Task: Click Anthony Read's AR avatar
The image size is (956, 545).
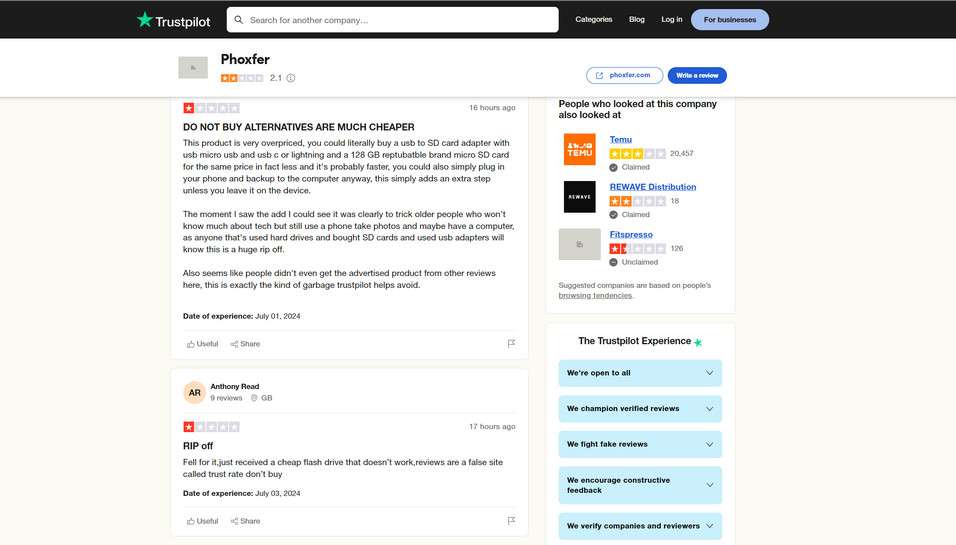Action: click(194, 393)
